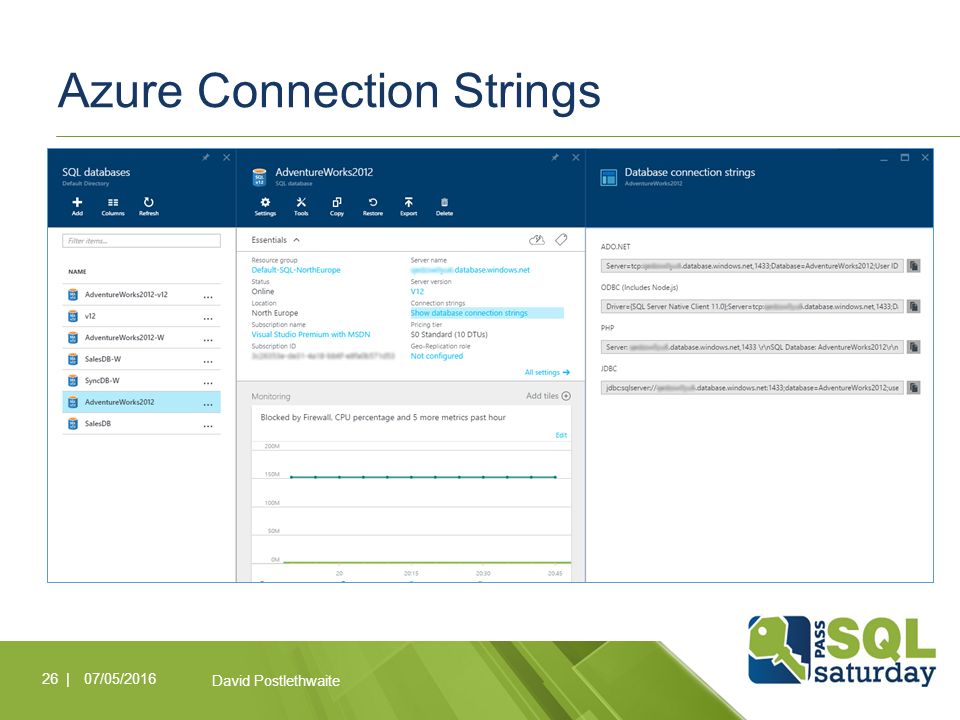This screenshot has width=960, height=720.
Task: Click the Database connection strings header icon
Action: coord(609,177)
